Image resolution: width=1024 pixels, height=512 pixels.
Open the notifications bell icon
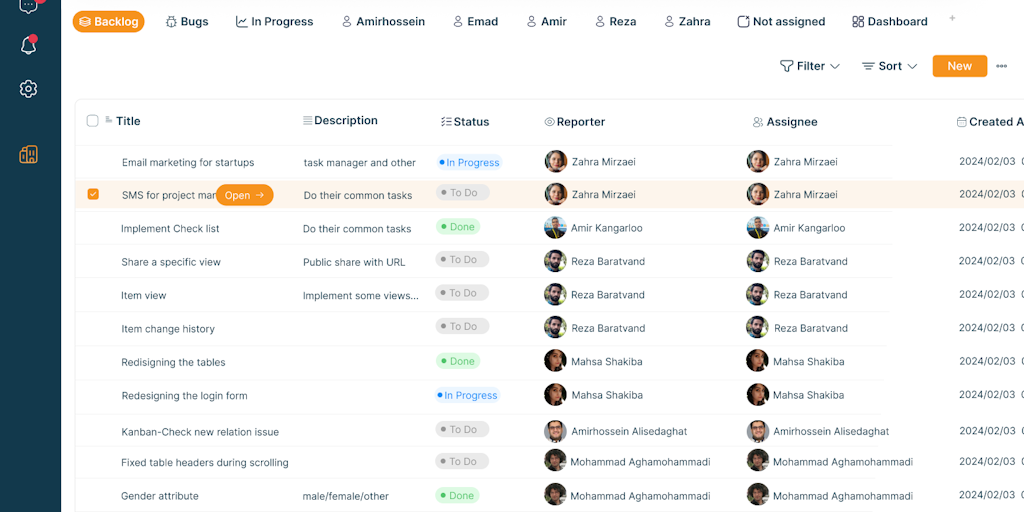tap(28, 46)
